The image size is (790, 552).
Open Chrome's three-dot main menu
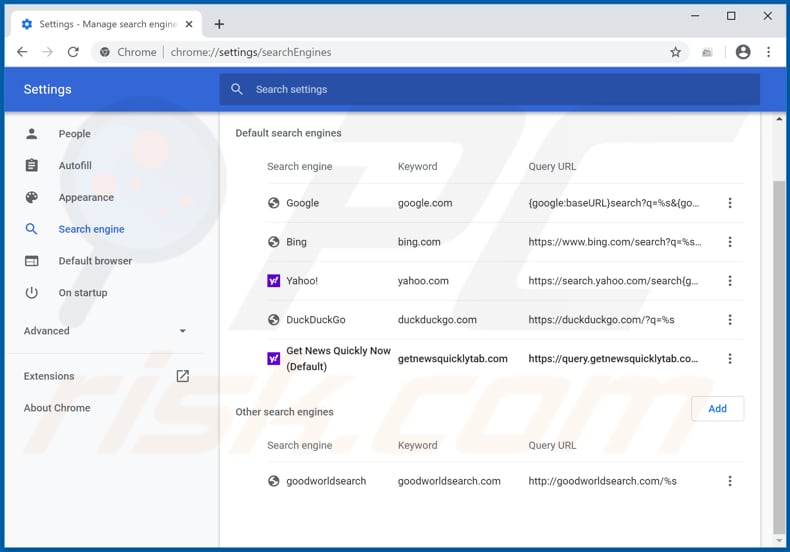[x=768, y=52]
